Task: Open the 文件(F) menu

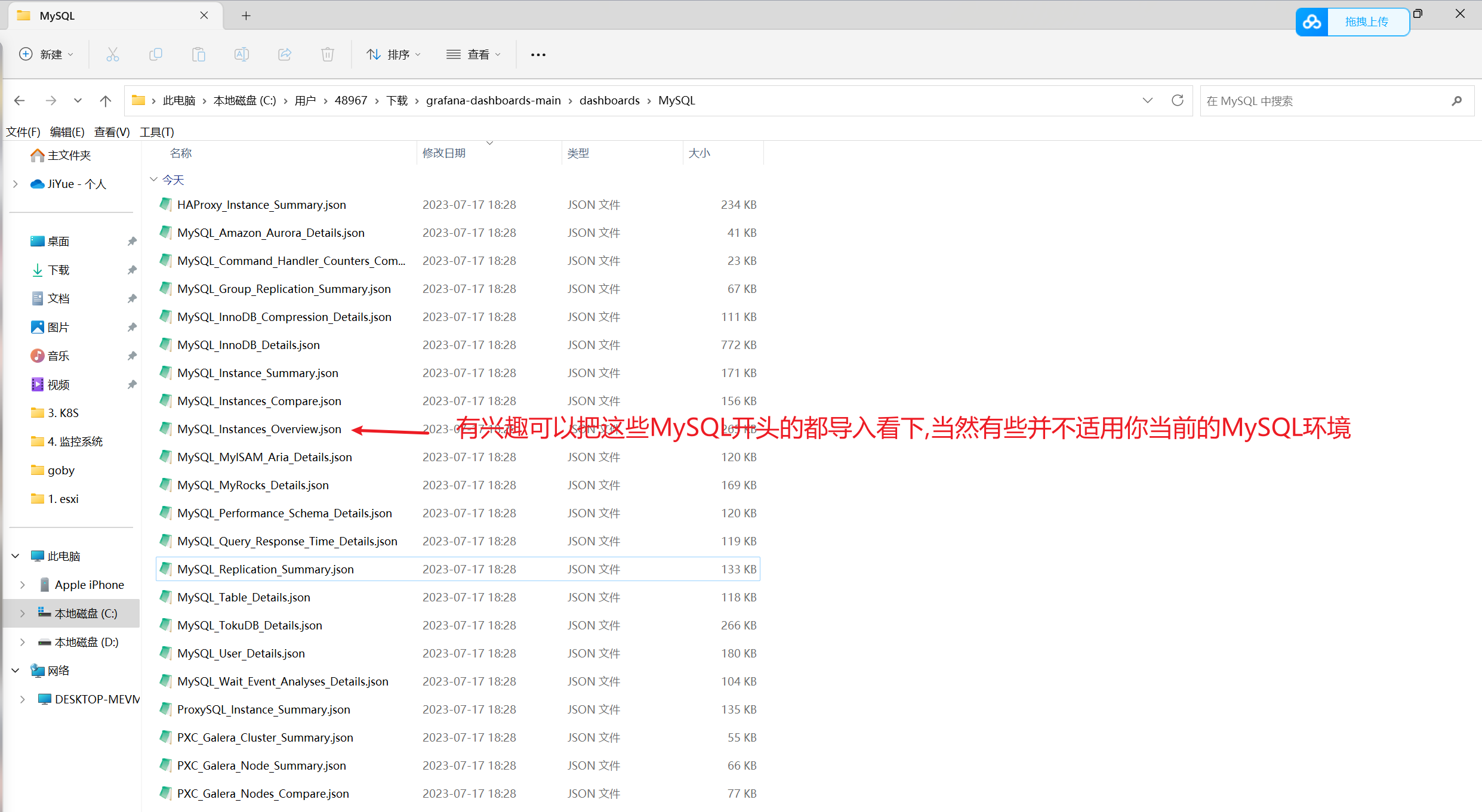Action: 23,132
